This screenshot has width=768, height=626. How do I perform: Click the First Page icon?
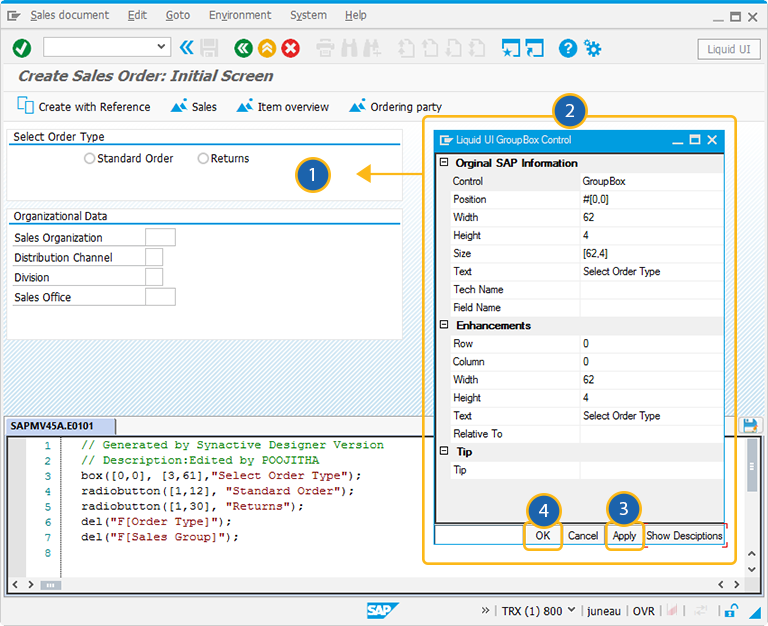pos(406,48)
